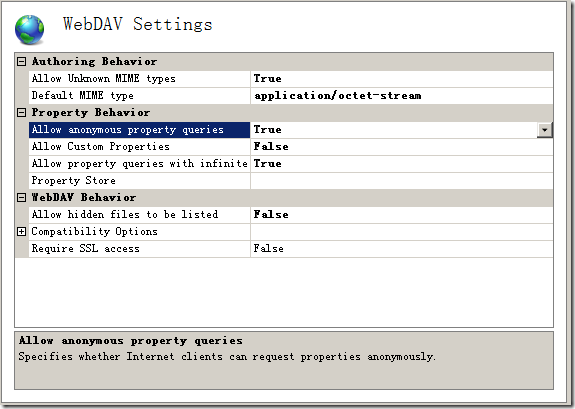This screenshot has width=575, height=409.
Task: Collapse the Authoring Behavior section
Action: 22,61
